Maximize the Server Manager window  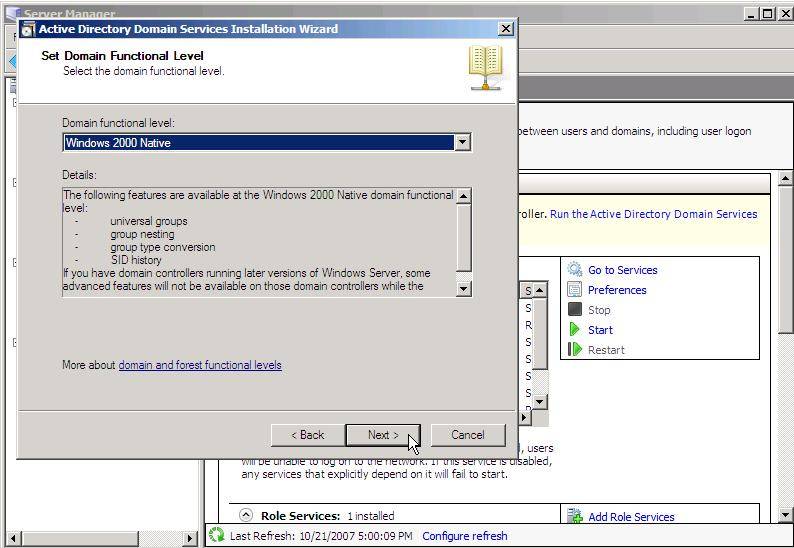[768, 14]
